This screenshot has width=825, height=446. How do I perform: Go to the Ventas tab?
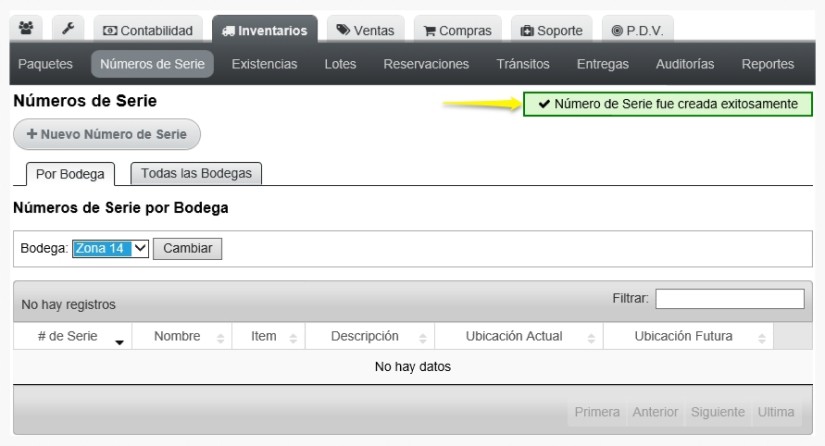coord(366,30)
